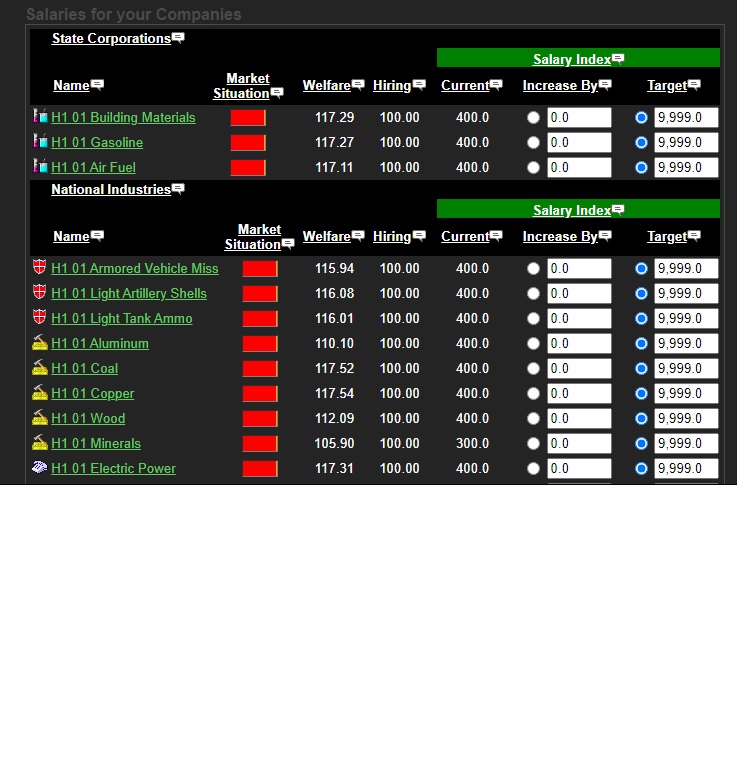Click the 300.0 current salary for Minerals
The width and height of the screenshot is (737, 760).
click(x=472, y=443)
